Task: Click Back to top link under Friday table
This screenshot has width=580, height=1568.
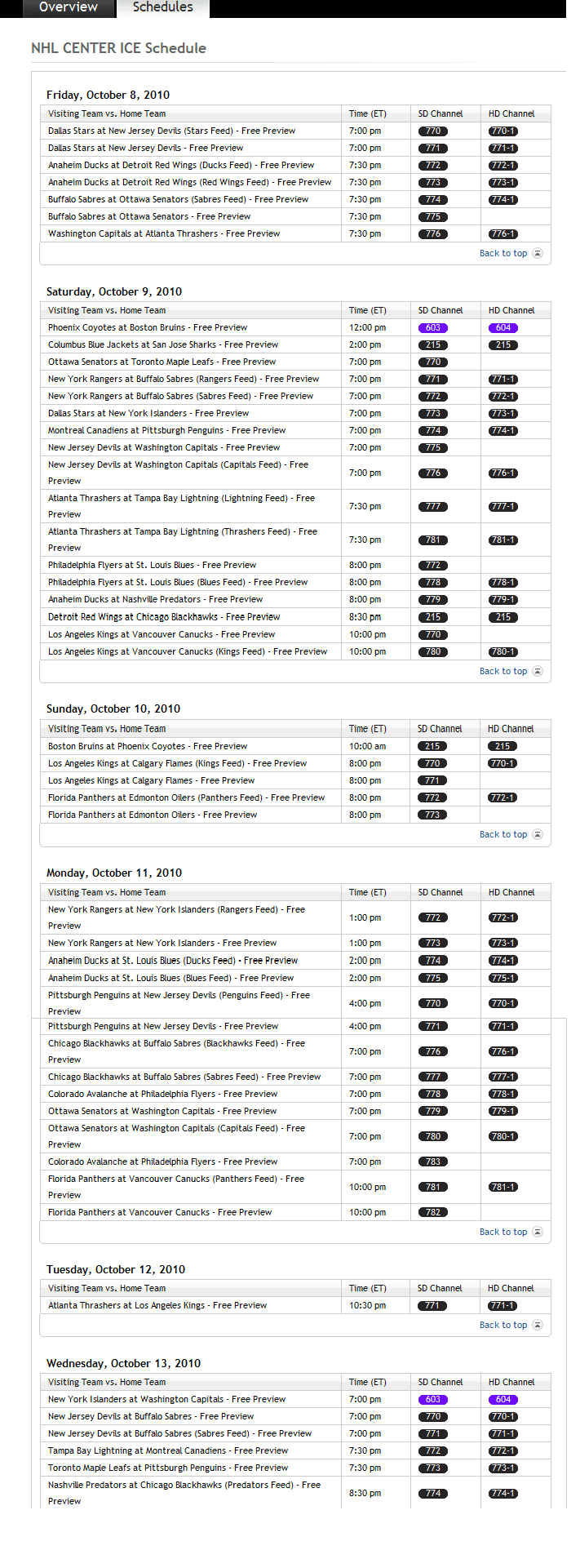Action: click(503, 253)
